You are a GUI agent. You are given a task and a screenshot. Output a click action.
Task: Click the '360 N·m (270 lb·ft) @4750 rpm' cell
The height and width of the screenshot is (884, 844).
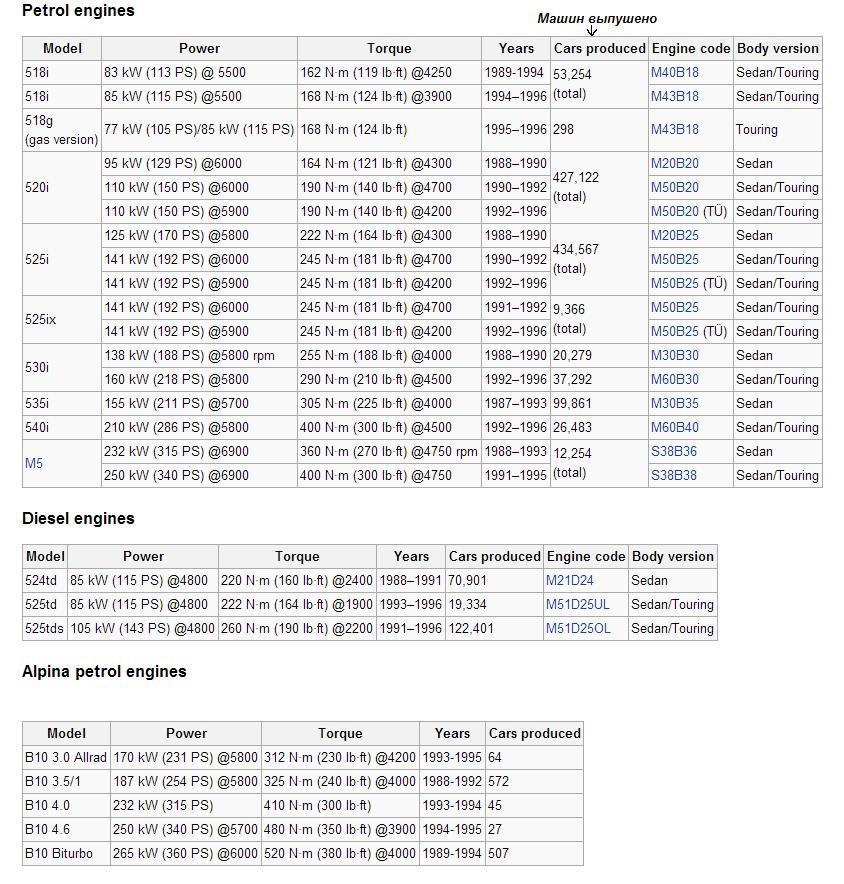tap(389, 452)
